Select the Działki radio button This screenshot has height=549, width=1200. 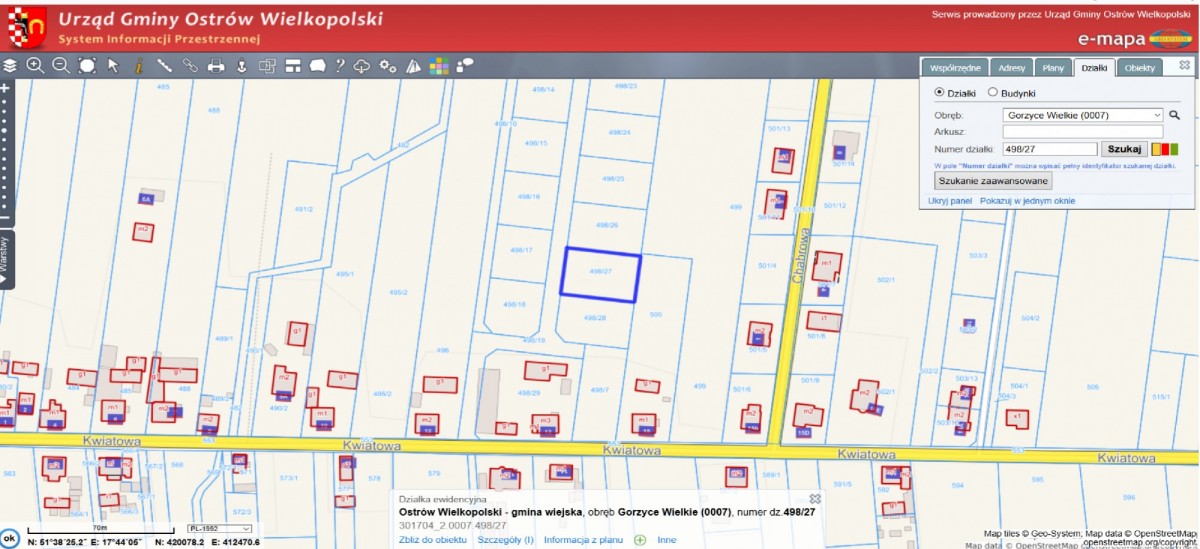point(939,92)
